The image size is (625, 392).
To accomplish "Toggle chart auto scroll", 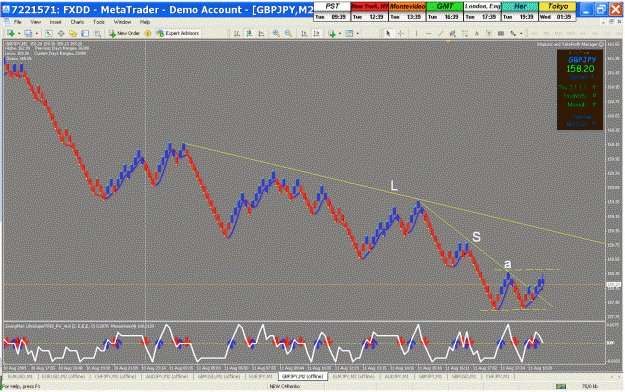I will pos(304,34).
